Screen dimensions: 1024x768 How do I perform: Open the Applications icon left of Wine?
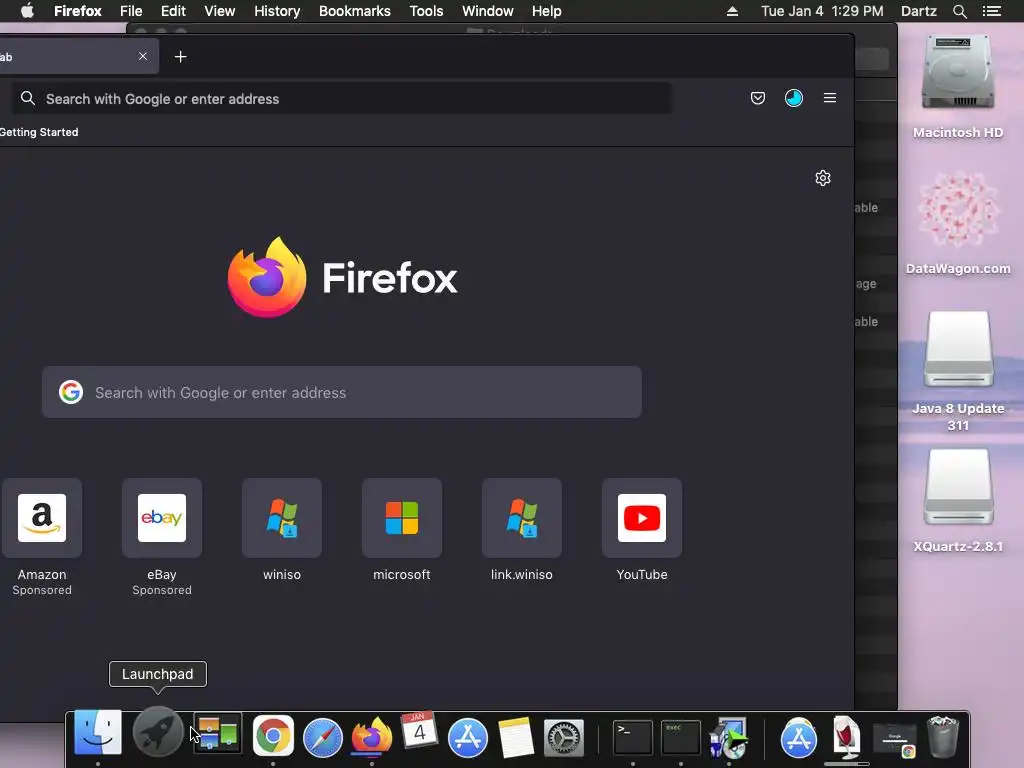tap(799, 738)
